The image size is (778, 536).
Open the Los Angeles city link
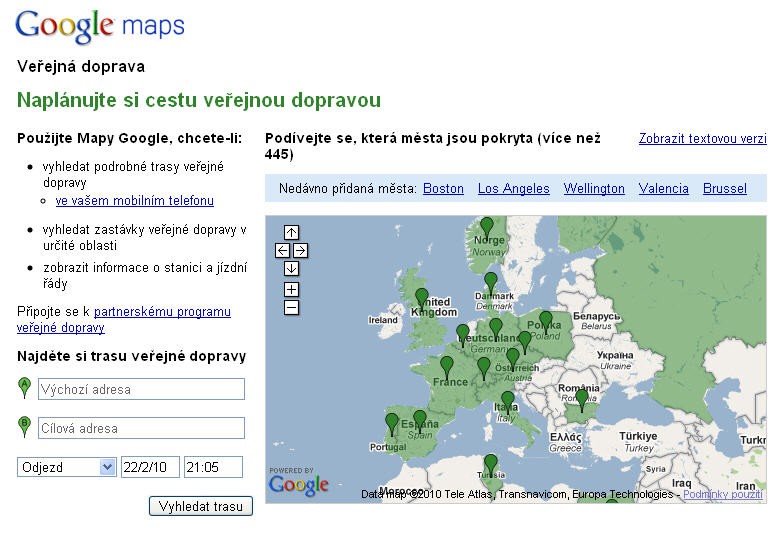coord(514,189)
